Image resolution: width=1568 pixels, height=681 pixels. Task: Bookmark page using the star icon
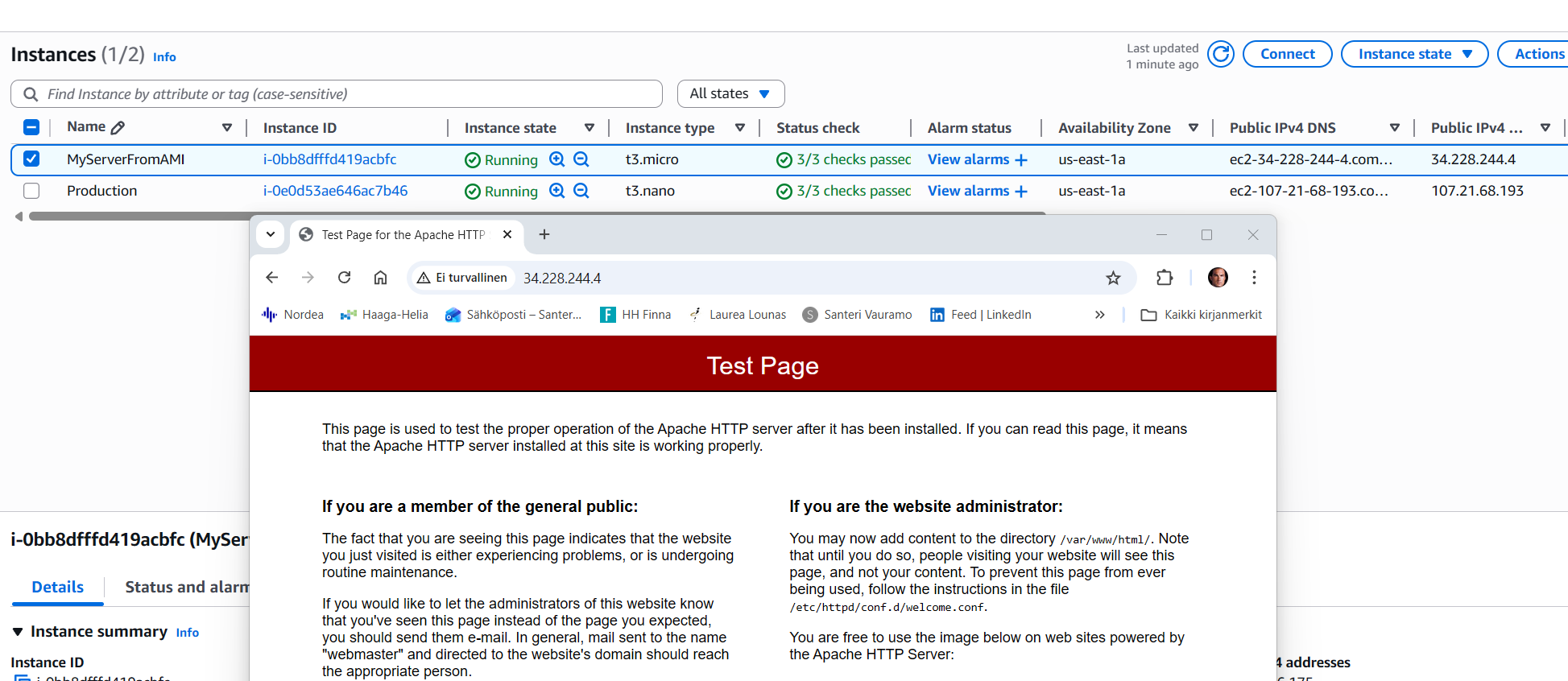point(1113,278)
